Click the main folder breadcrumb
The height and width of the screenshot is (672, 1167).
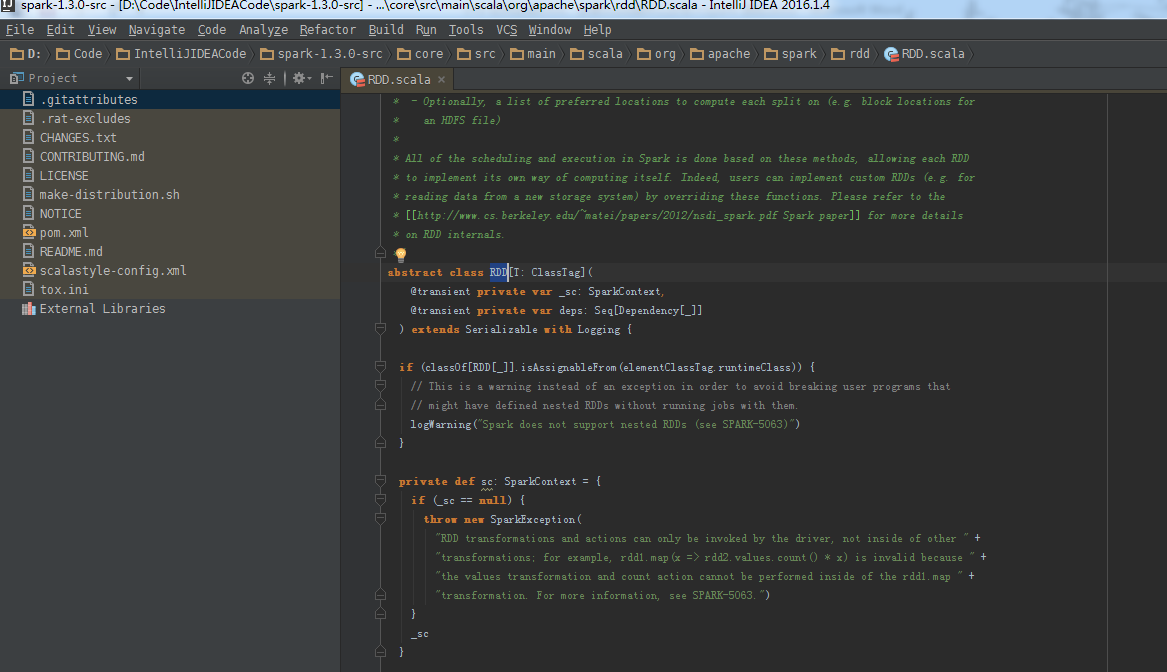pyautogui.click(x=533, y=54)
